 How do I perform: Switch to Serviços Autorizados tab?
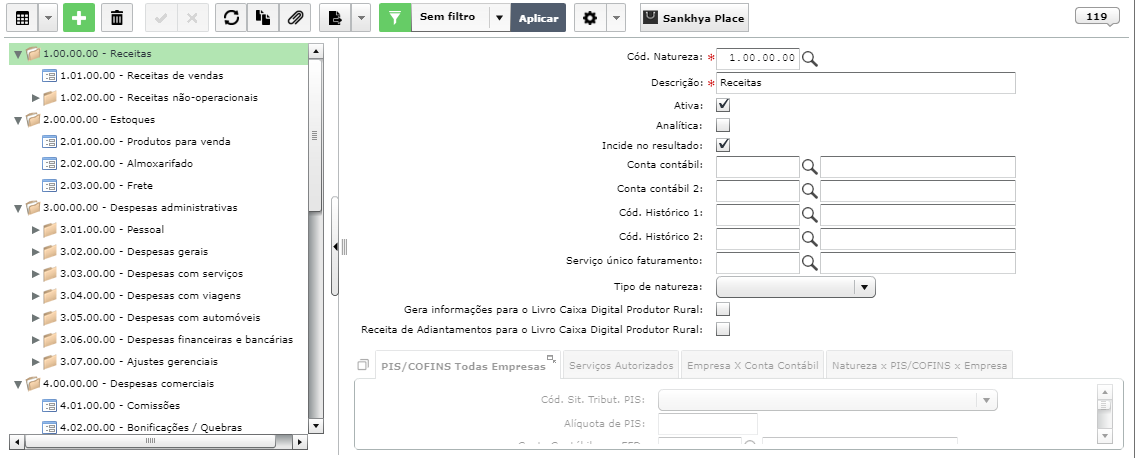tap(621, 366)
